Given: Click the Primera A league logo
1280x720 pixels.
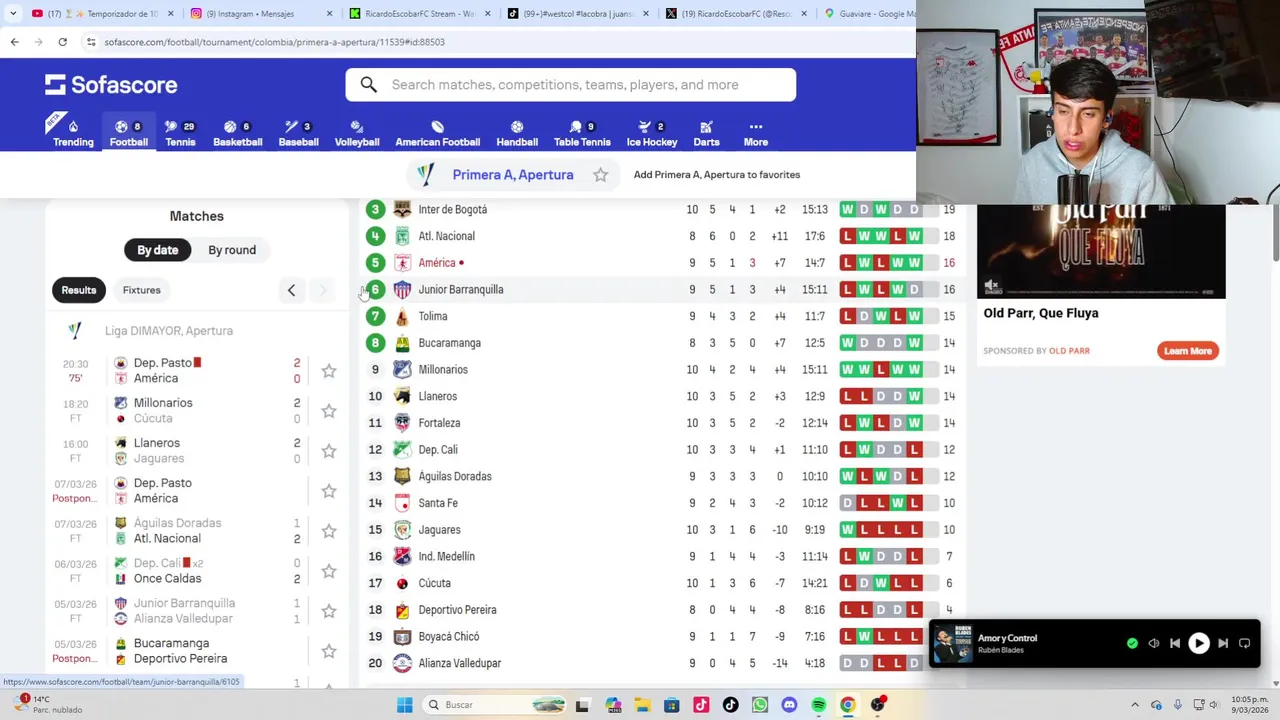Looking at the screenshot, I should 426,174.
